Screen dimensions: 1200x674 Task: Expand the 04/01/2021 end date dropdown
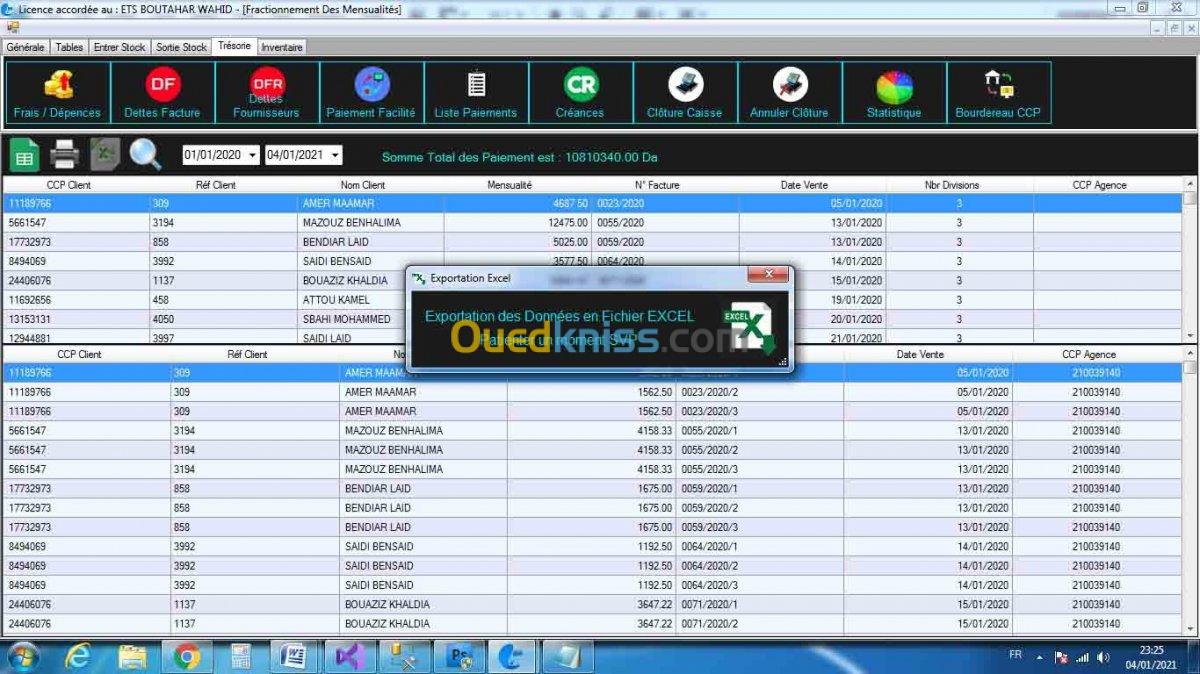(x=334, y=155)
